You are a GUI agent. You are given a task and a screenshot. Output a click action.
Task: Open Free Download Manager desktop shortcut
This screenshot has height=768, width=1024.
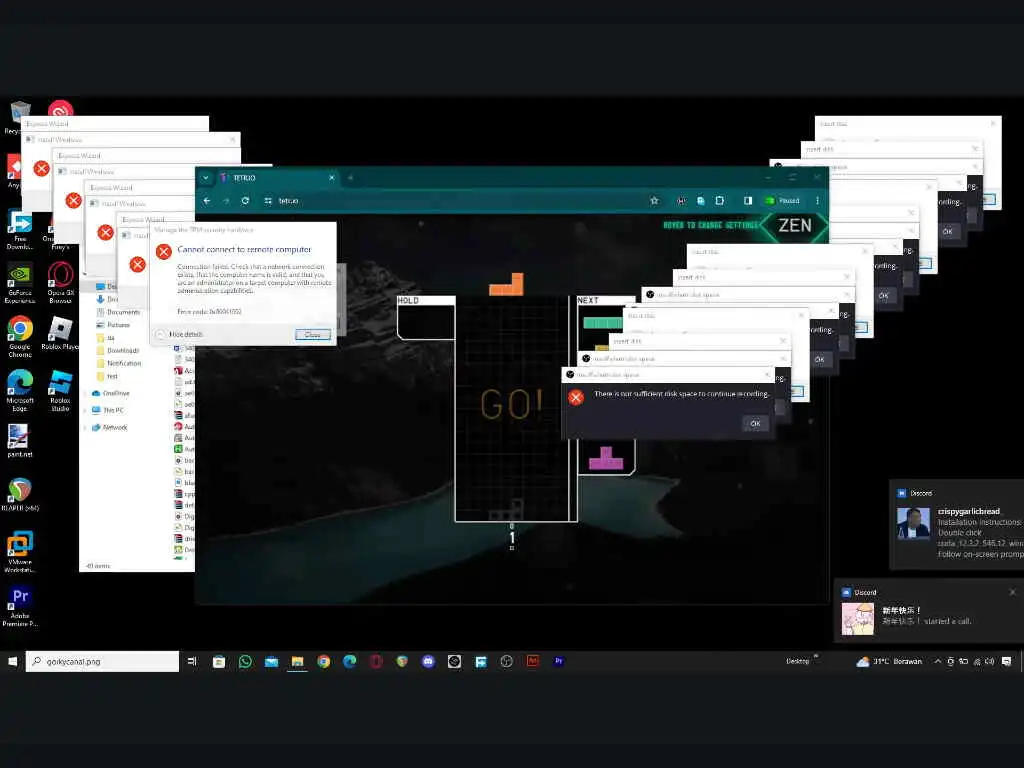[20, 230]
